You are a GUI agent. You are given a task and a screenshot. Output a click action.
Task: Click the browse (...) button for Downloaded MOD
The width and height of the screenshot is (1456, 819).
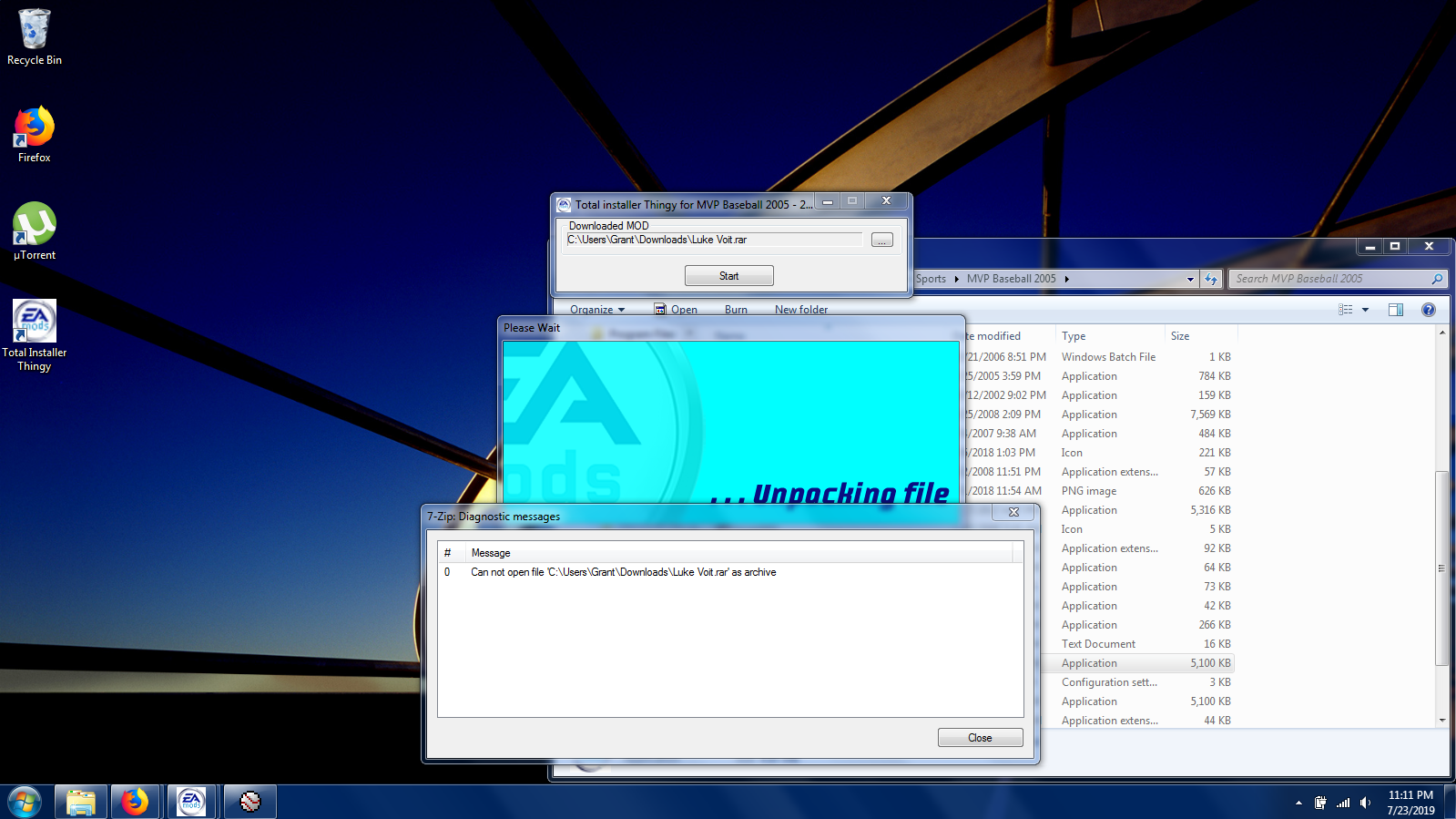point(881,240)
